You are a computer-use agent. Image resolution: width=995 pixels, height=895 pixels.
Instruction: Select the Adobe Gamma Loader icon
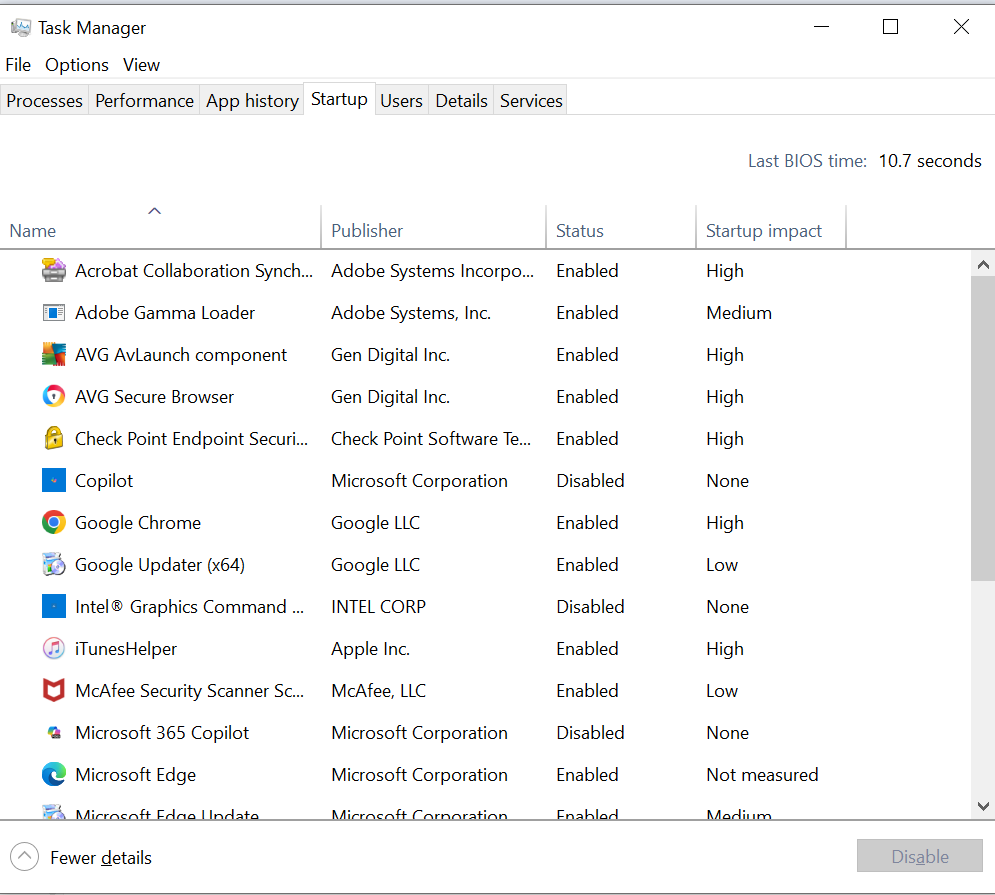(x=53, y=312)
